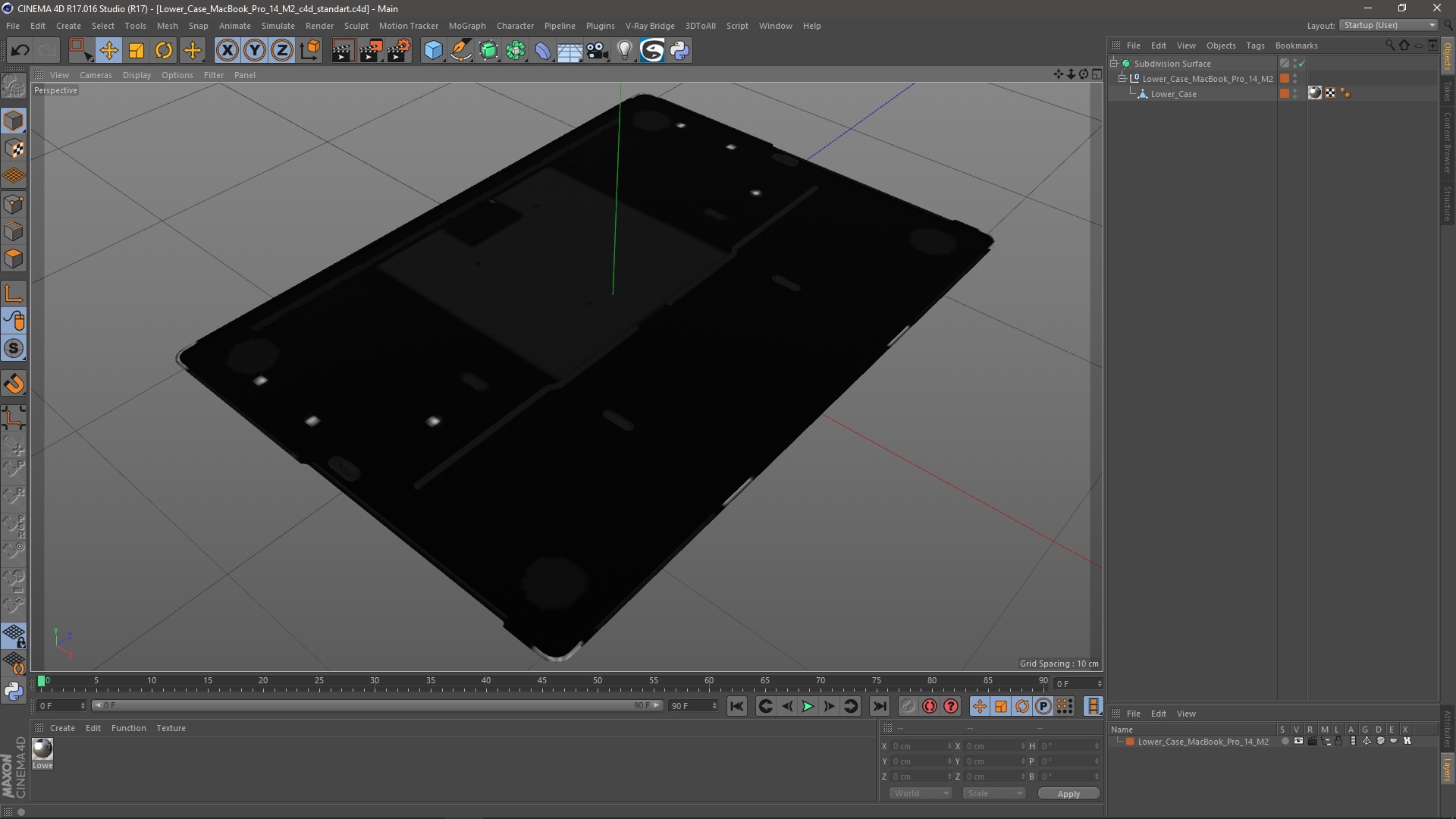This screenshot has height=819, width=1456.
Task: Open viewport Cameras menu
Action: 96,75
